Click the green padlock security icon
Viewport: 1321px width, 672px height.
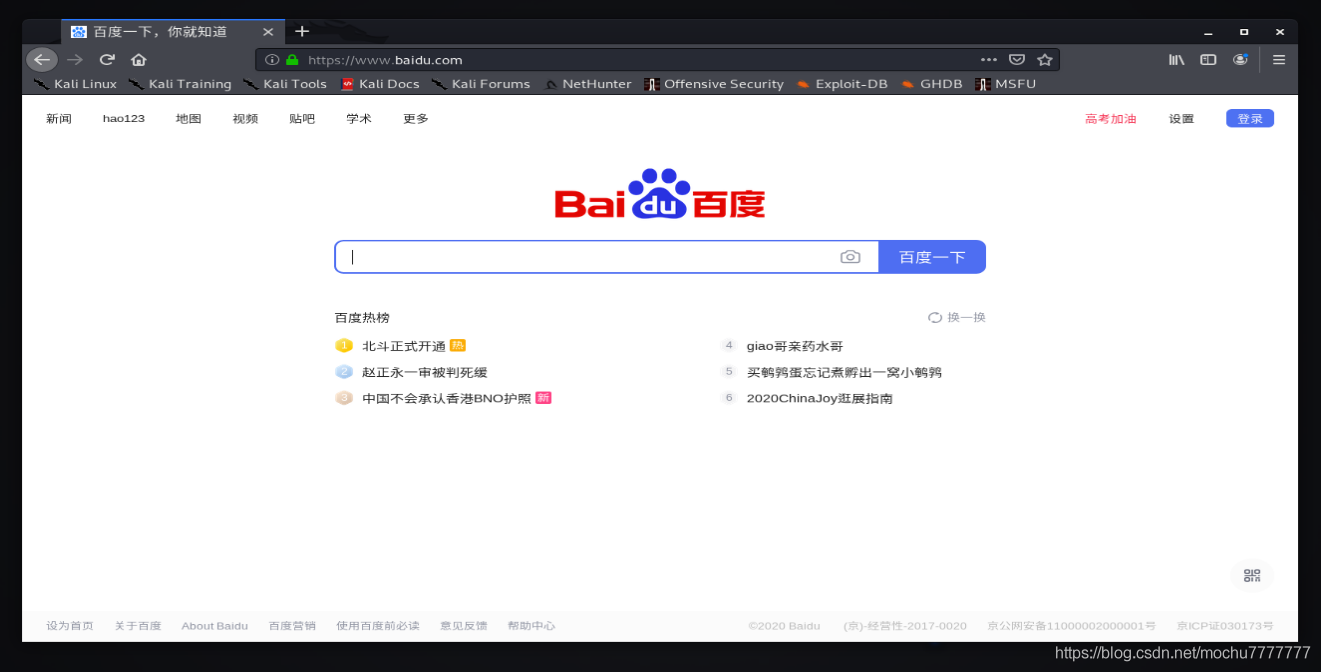point(292,60)
